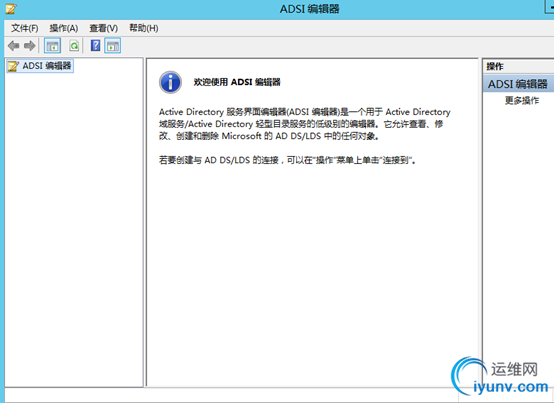Click the ADSI editor title bar icon

click(x=11, y=8)
